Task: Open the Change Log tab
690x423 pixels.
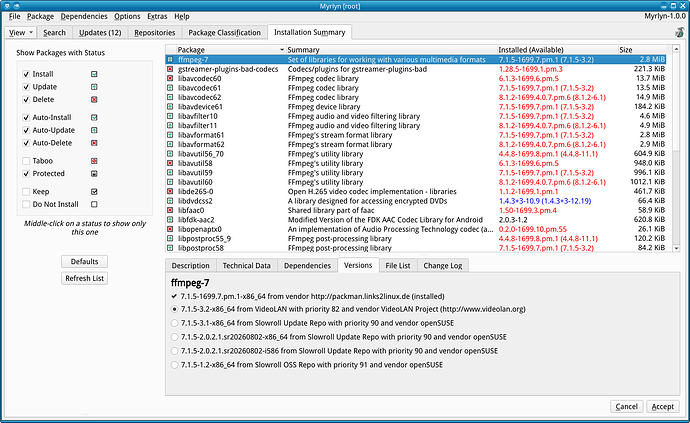Action: tap(443, 265)
